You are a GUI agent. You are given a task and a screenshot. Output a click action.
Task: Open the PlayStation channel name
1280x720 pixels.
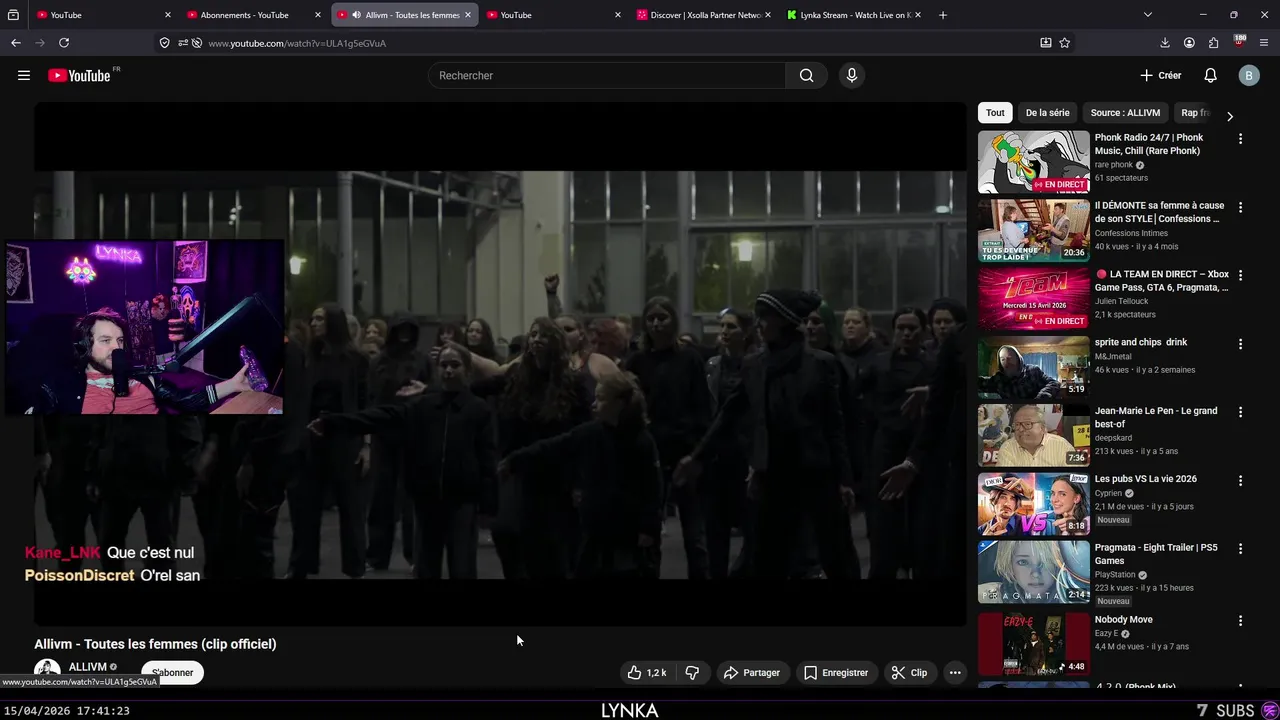1115,575
